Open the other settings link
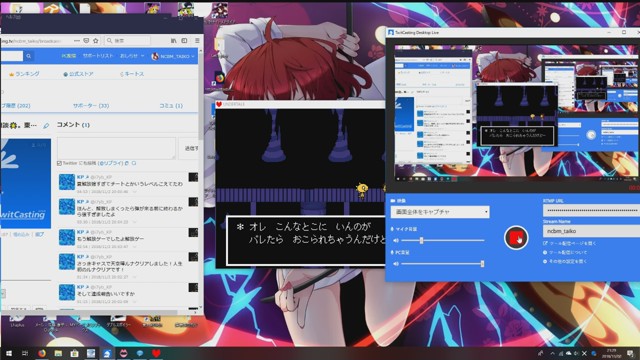This screenshot has height=360, width=640. (565, 261)
